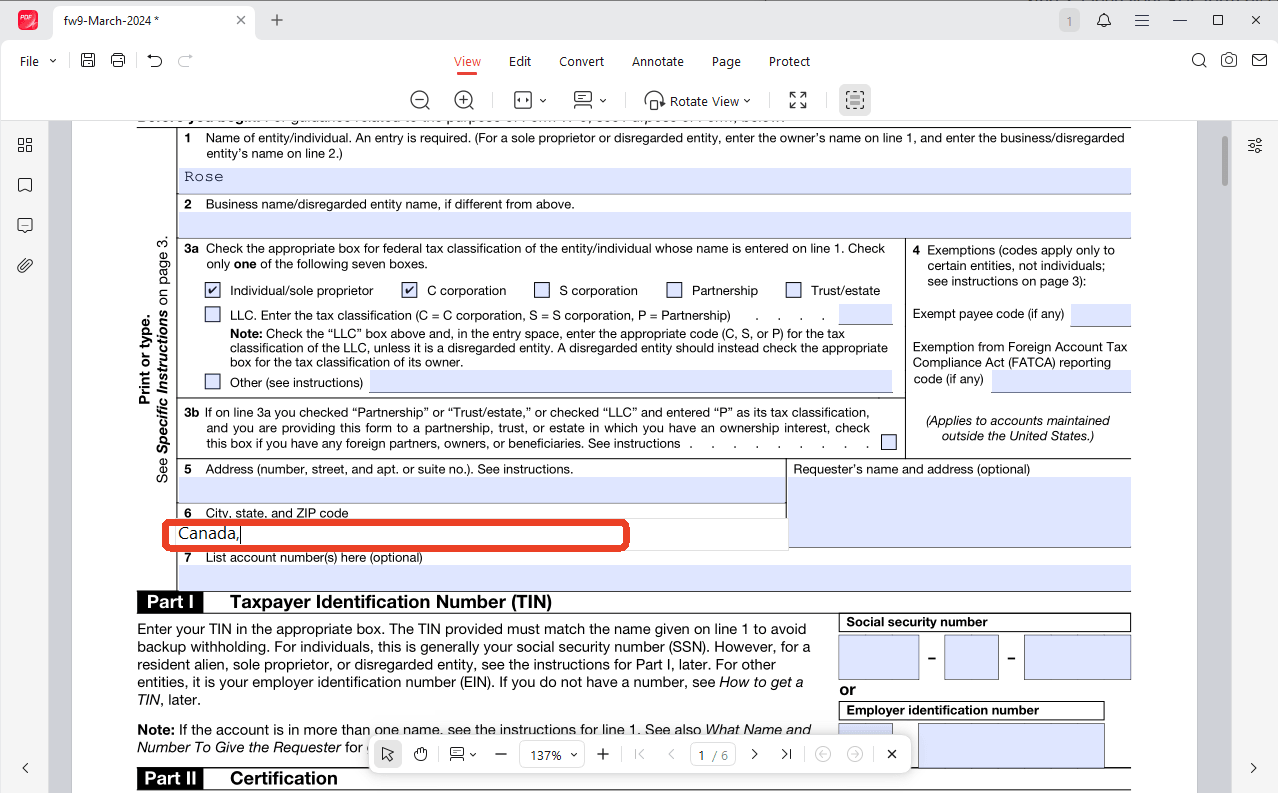Click the first Social security number box
Viewport: 1278px width, 793px height.
pos(878,657)
